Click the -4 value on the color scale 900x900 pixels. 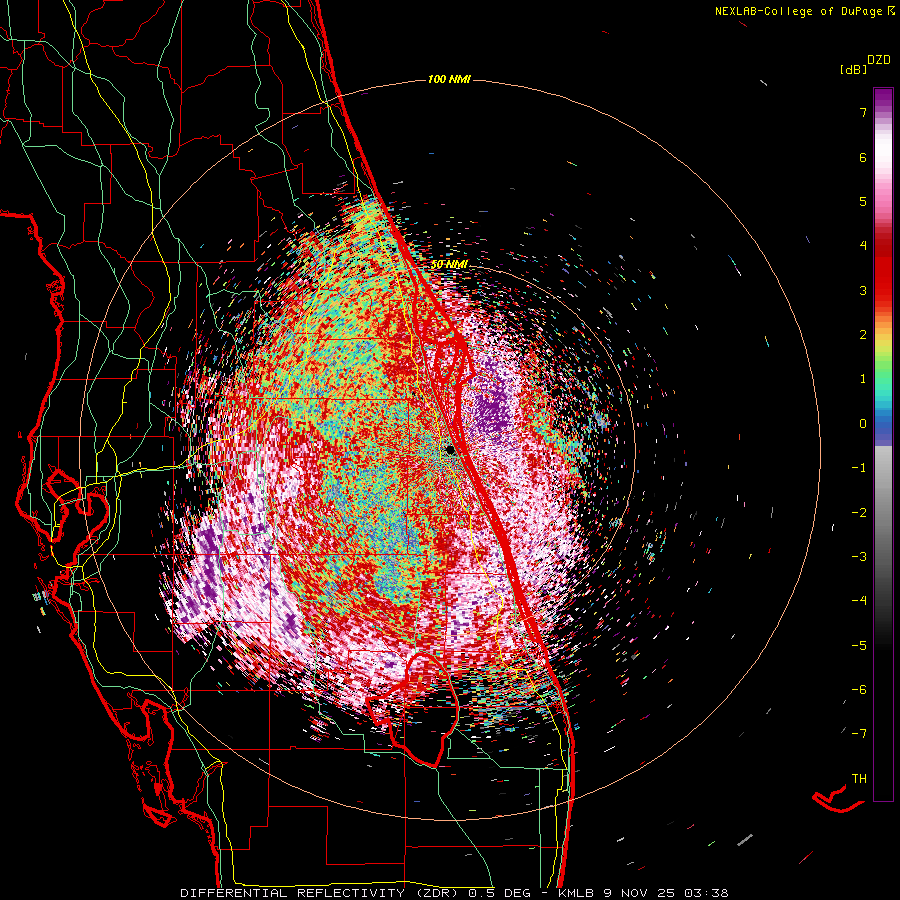pyautogui.click(x=859, y=601)
